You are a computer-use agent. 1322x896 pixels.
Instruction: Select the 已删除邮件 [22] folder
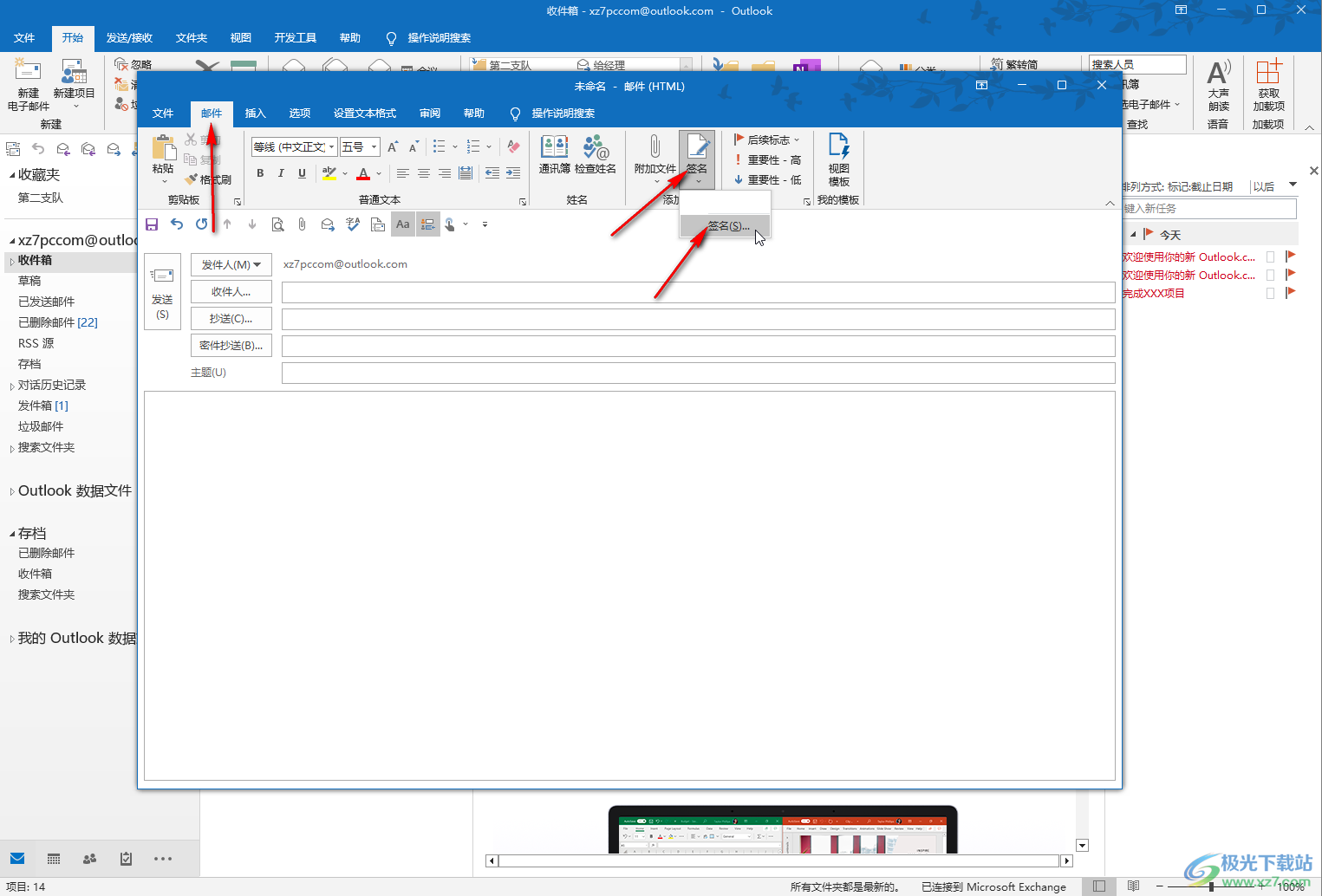58,322
